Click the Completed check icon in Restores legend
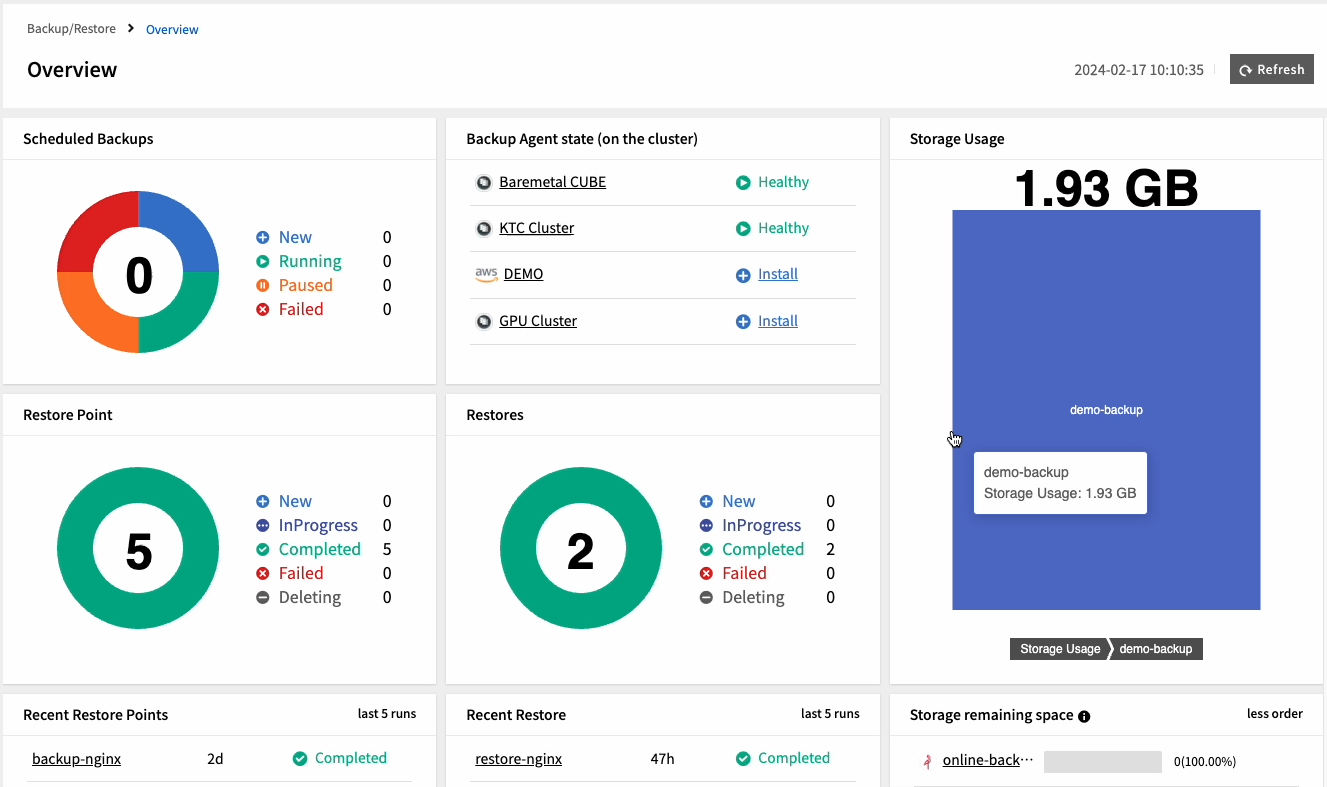1327x787 pixels. pyautogui.click(x=706, y=550)
